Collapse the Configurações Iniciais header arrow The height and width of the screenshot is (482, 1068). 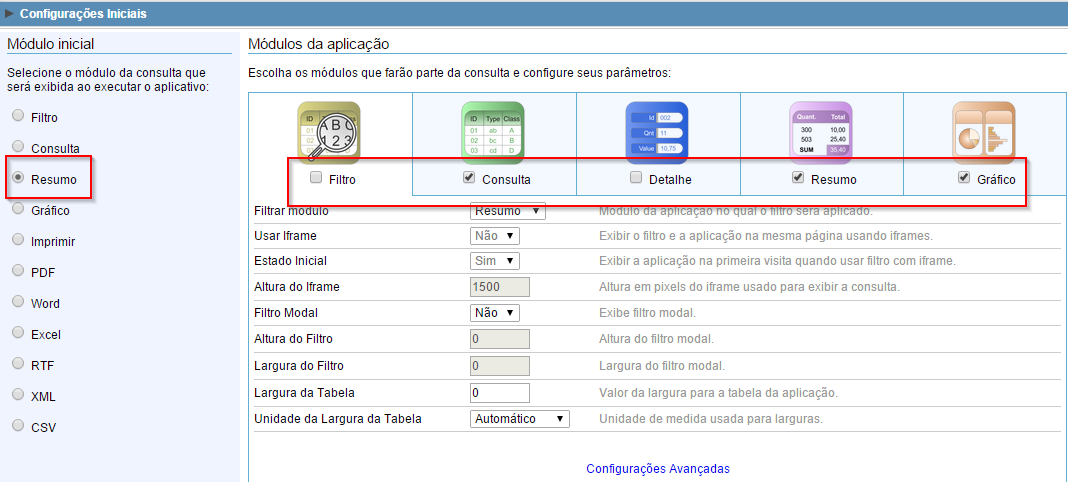pyautogui.click(x=10, y=14)
